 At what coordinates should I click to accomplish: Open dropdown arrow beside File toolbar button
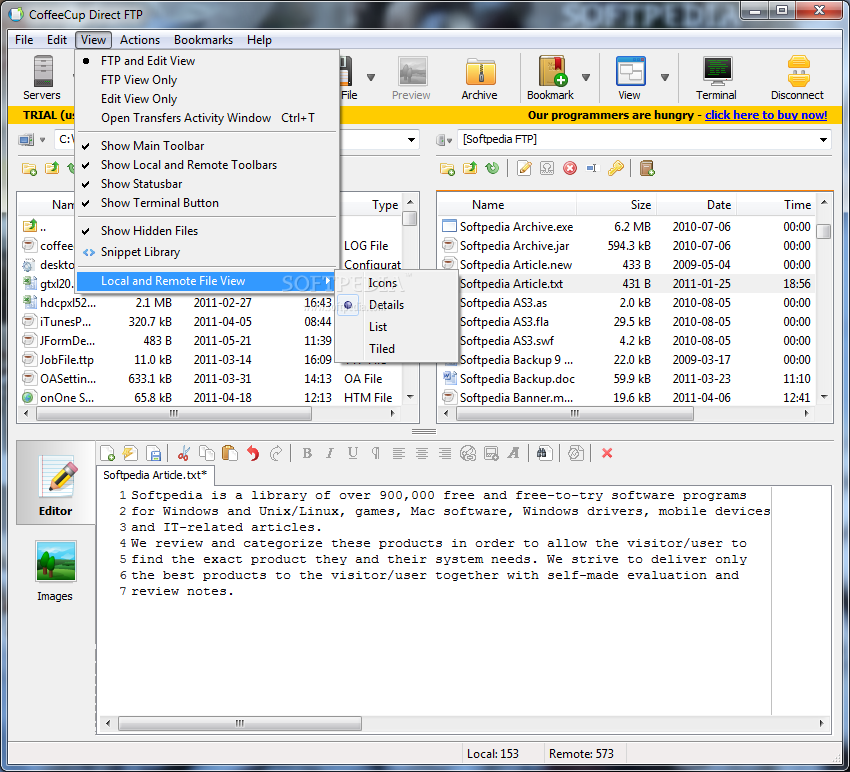coord(371,78)
